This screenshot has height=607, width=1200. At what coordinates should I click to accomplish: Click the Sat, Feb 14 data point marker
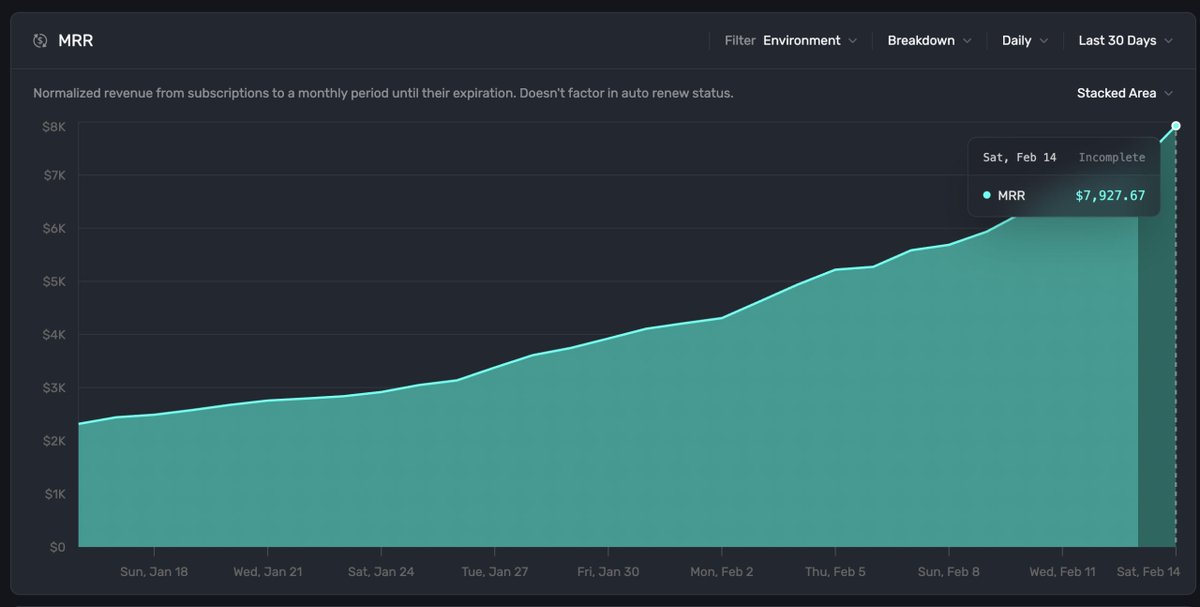pos(1176,126)
